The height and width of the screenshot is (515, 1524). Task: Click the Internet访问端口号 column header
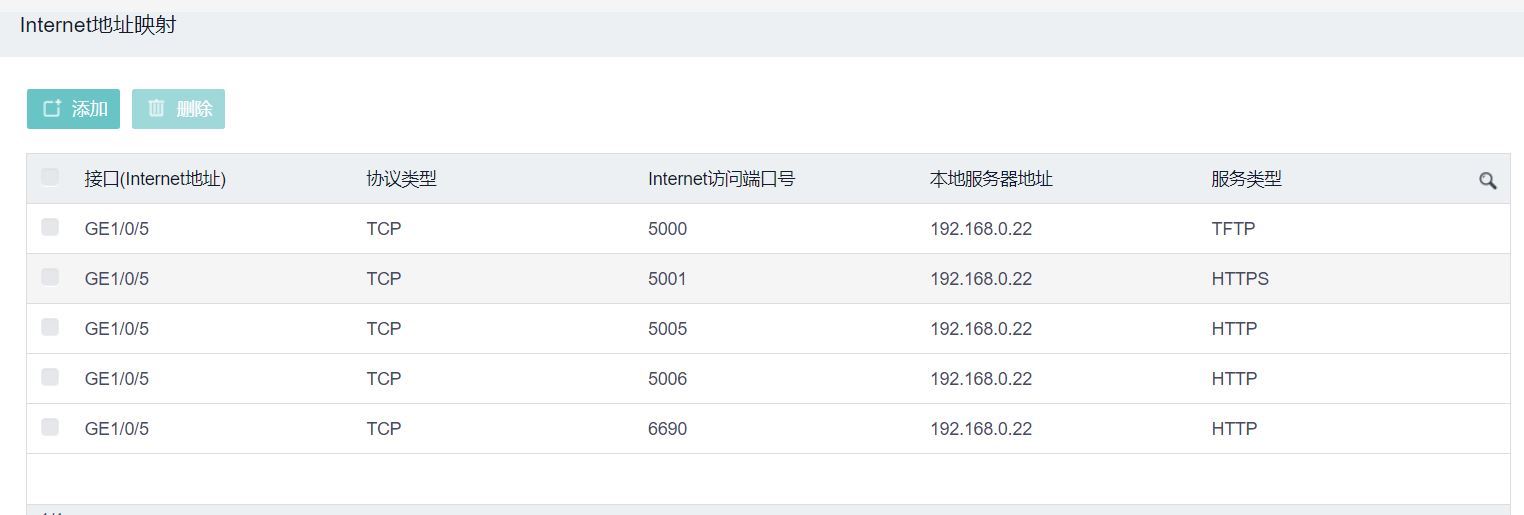pyautogui.click(x=721, y=179)
